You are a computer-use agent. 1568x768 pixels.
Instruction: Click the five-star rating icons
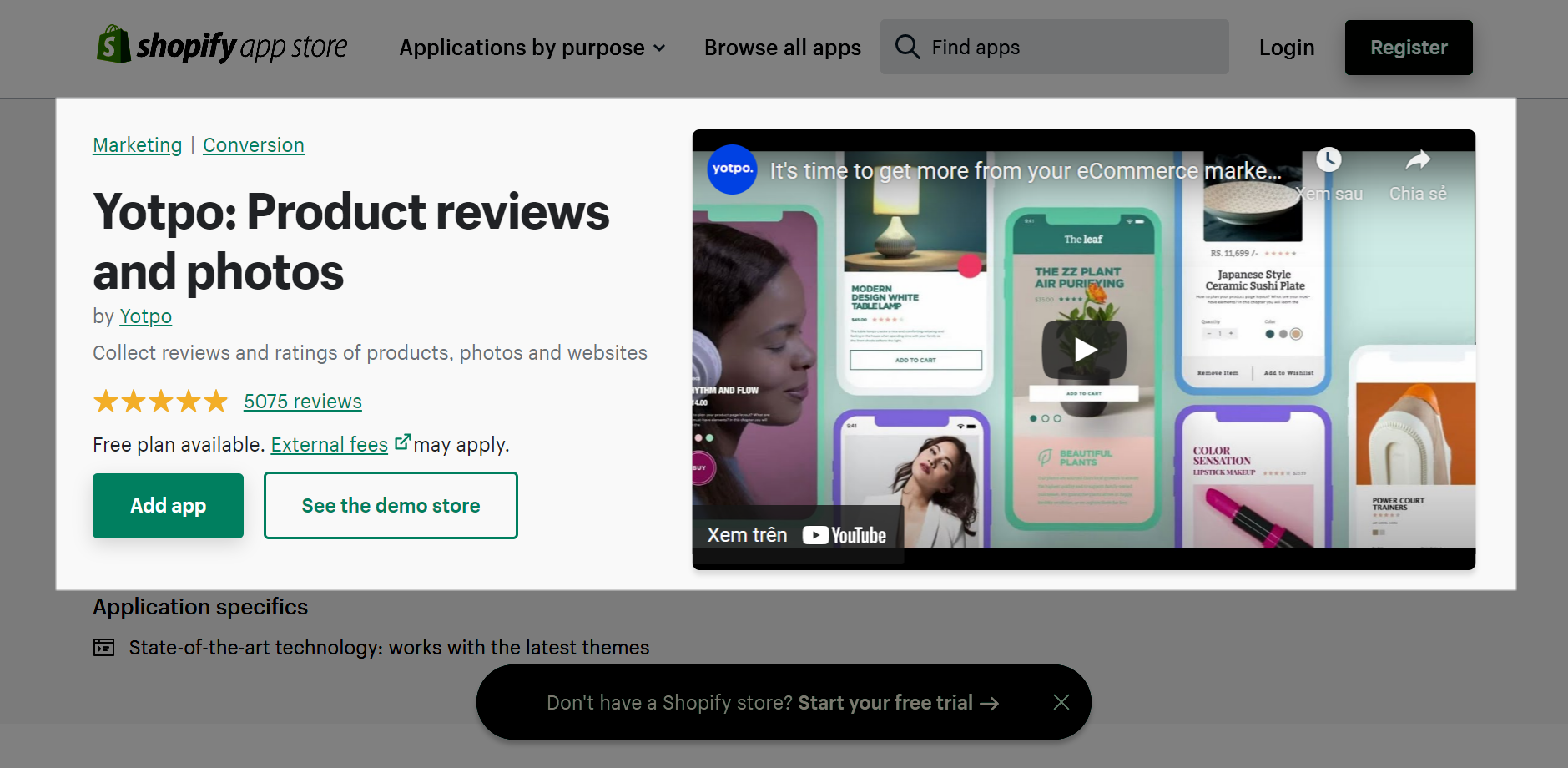coord(160,402)
